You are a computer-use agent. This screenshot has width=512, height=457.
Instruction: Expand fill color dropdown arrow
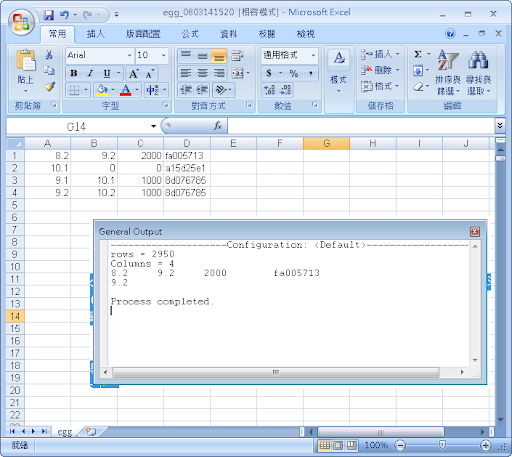113,90
